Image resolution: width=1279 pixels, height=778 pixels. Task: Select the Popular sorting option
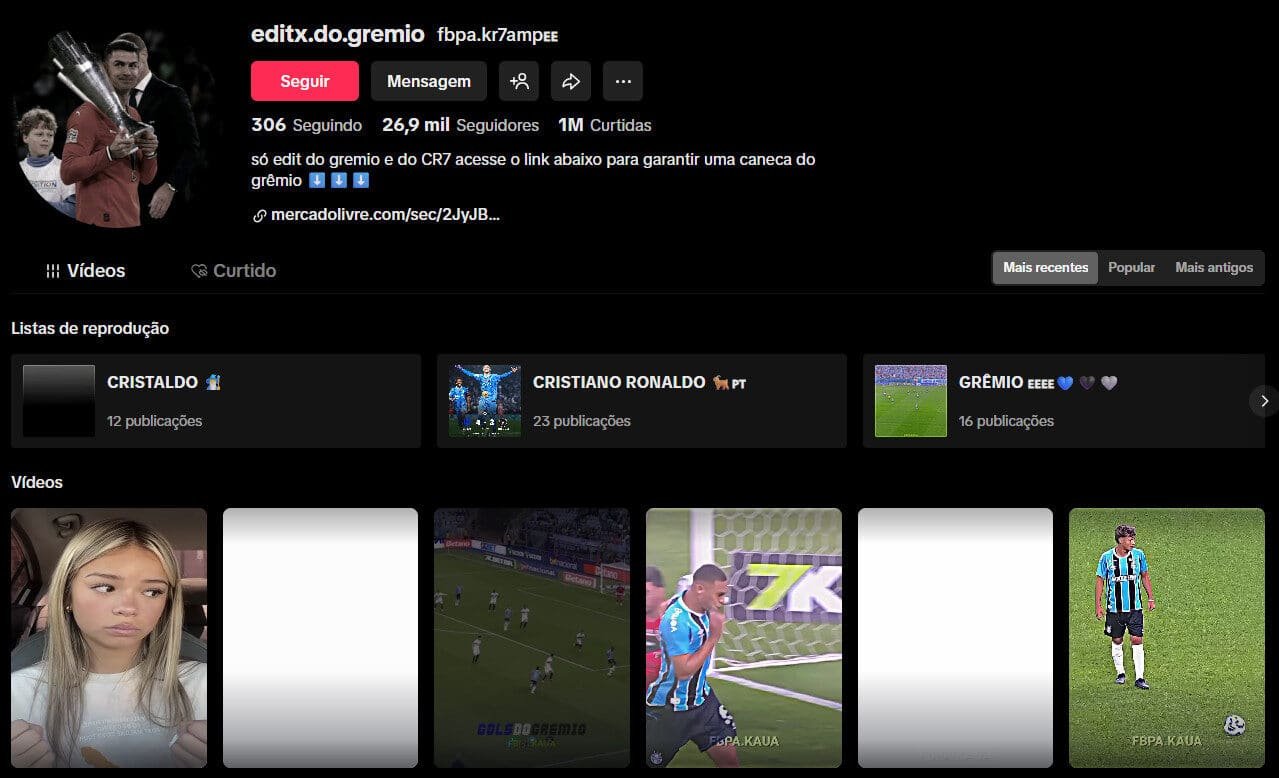coord(1131,267)
